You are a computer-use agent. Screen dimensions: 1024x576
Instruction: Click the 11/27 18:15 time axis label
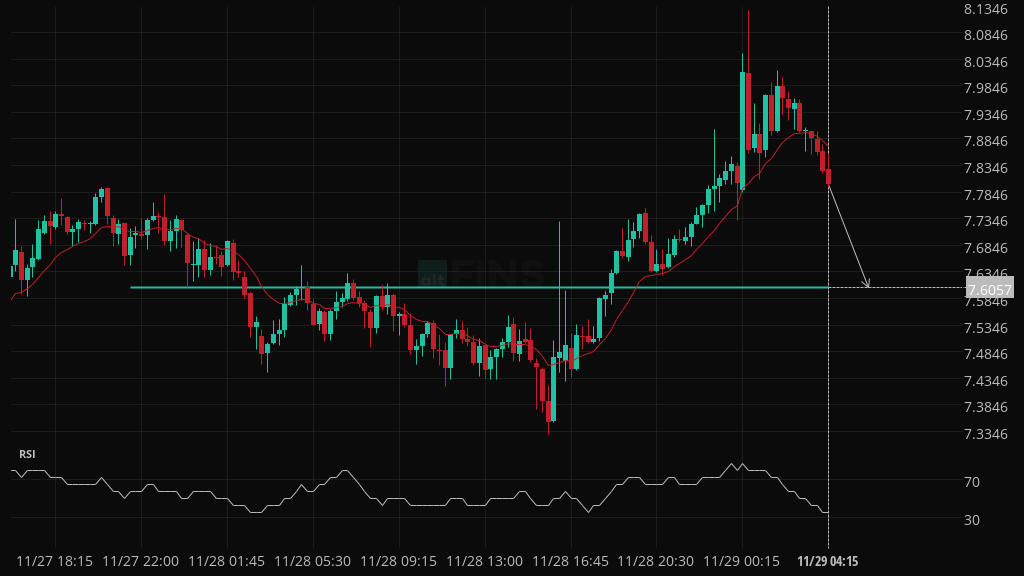tap(56, 561)
